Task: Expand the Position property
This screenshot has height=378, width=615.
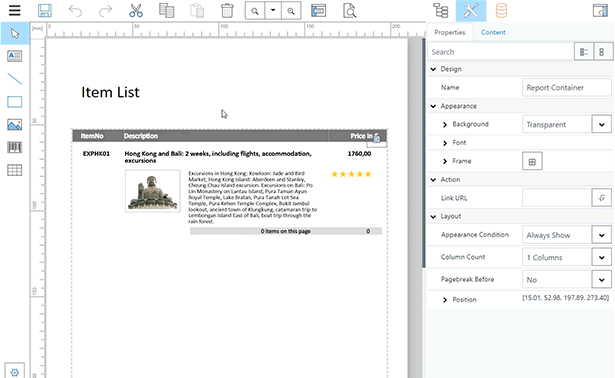Action: click(445, 300)
